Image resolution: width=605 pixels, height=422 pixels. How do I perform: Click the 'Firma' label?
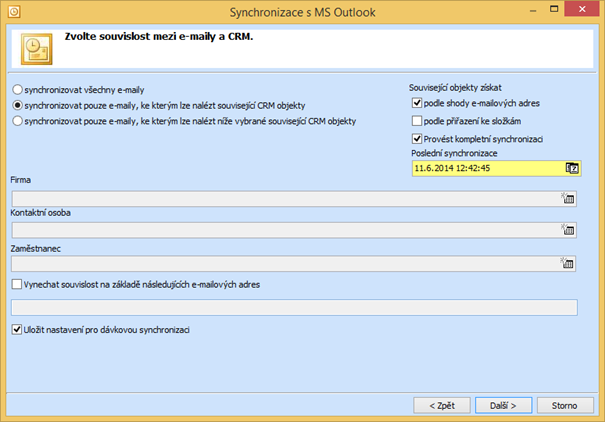[x=21, y=180]
